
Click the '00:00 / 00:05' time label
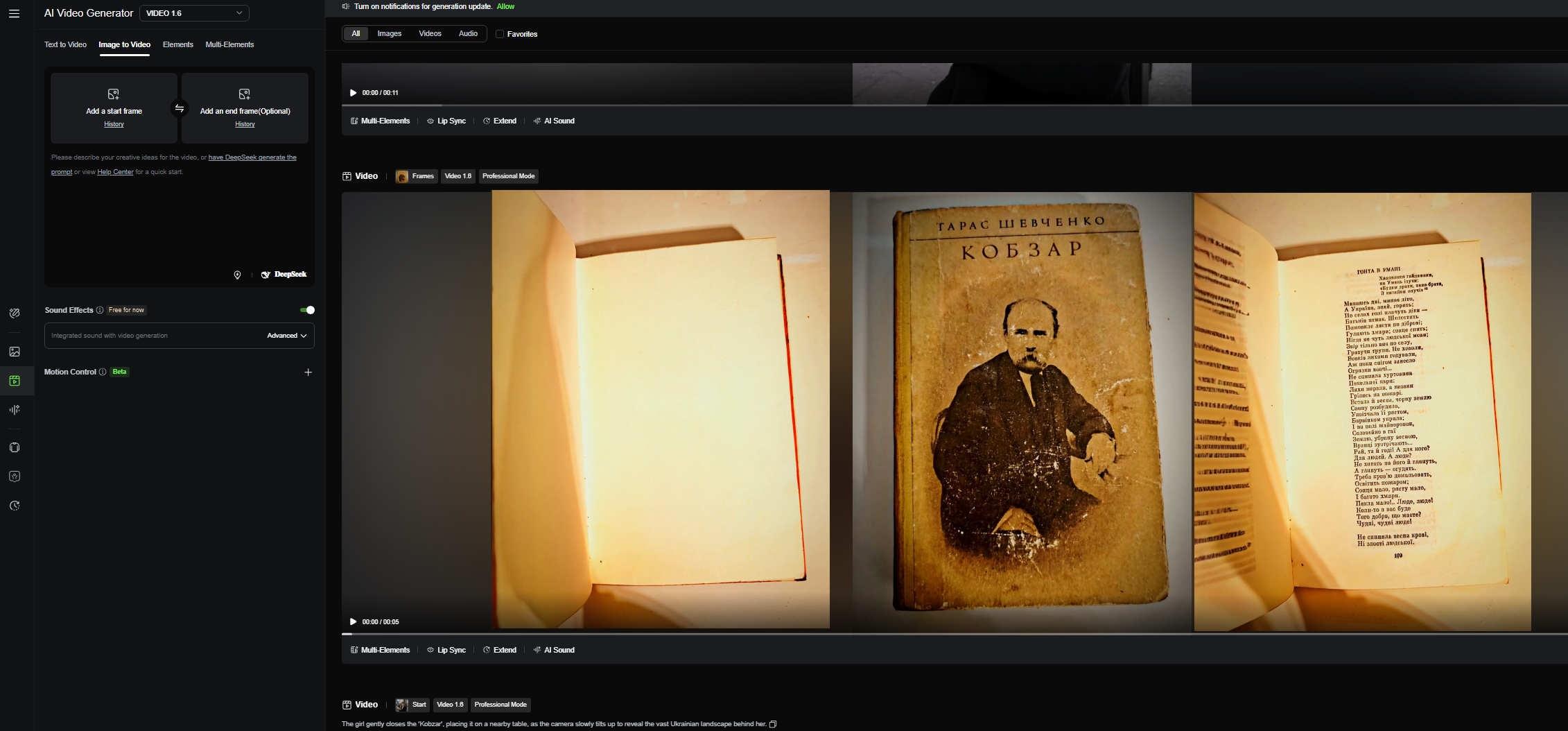(x=381, y=622)
